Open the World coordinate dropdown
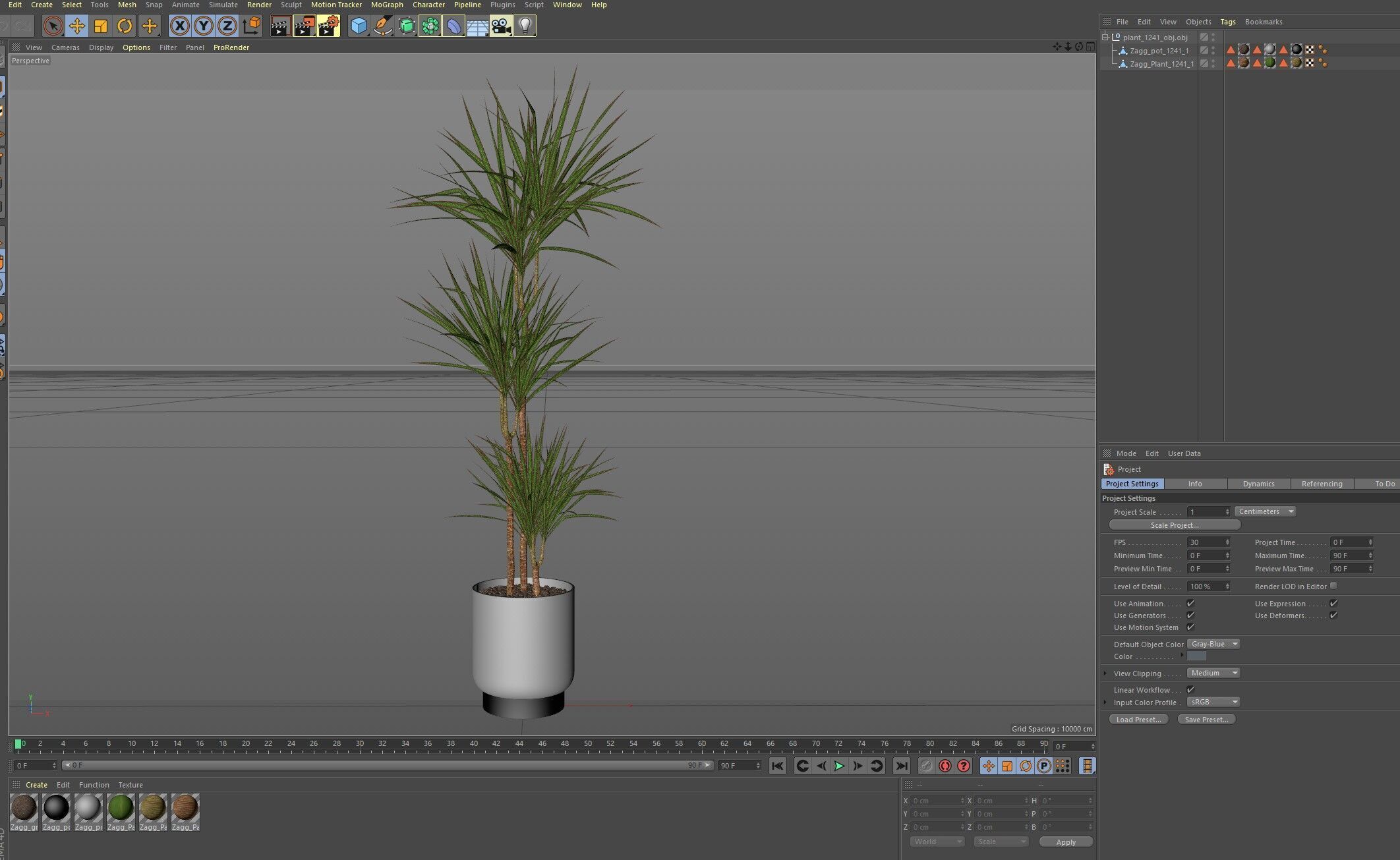Image resolution: width=1400 pixels, height=860 pixels. pos(937,842)
